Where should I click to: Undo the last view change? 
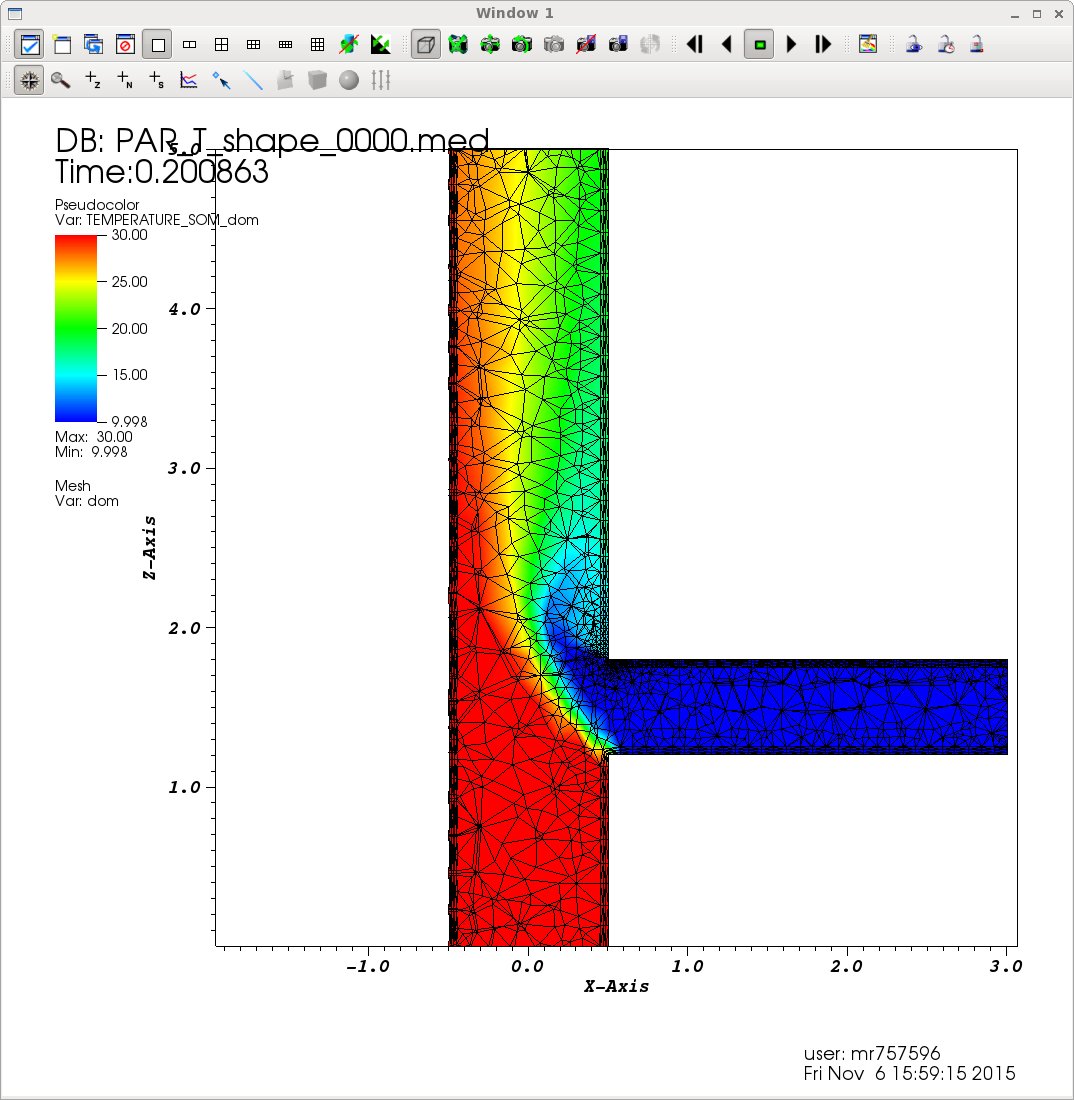tap(522, 45)
